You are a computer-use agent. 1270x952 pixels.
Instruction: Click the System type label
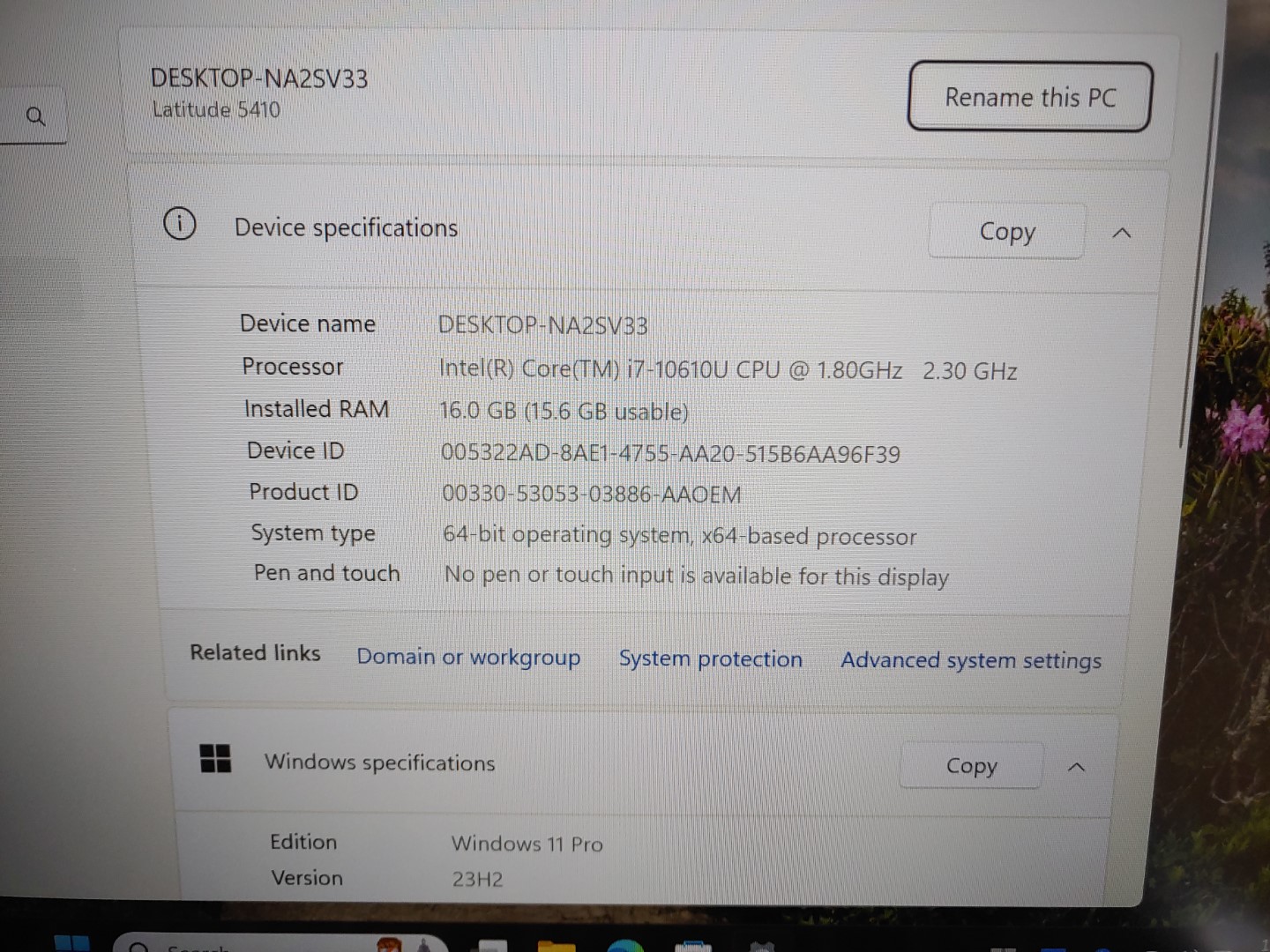313,533
